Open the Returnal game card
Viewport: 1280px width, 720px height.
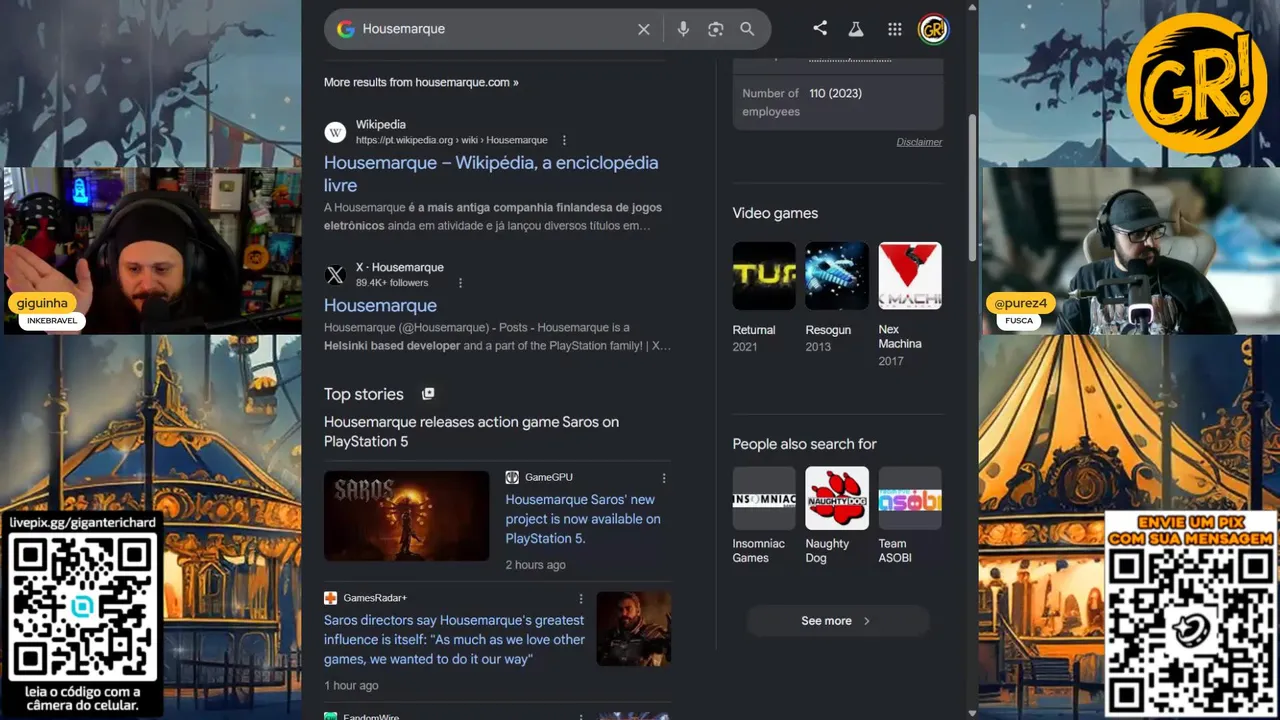pos(764,298)
